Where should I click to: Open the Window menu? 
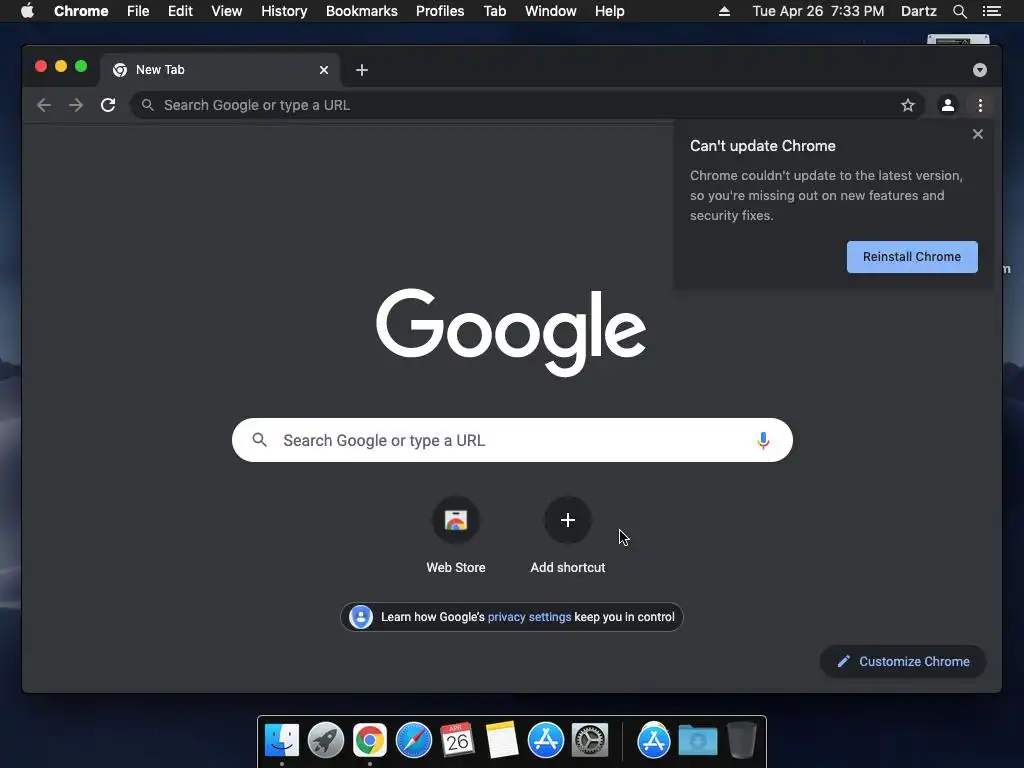click(x=551, y=11)
